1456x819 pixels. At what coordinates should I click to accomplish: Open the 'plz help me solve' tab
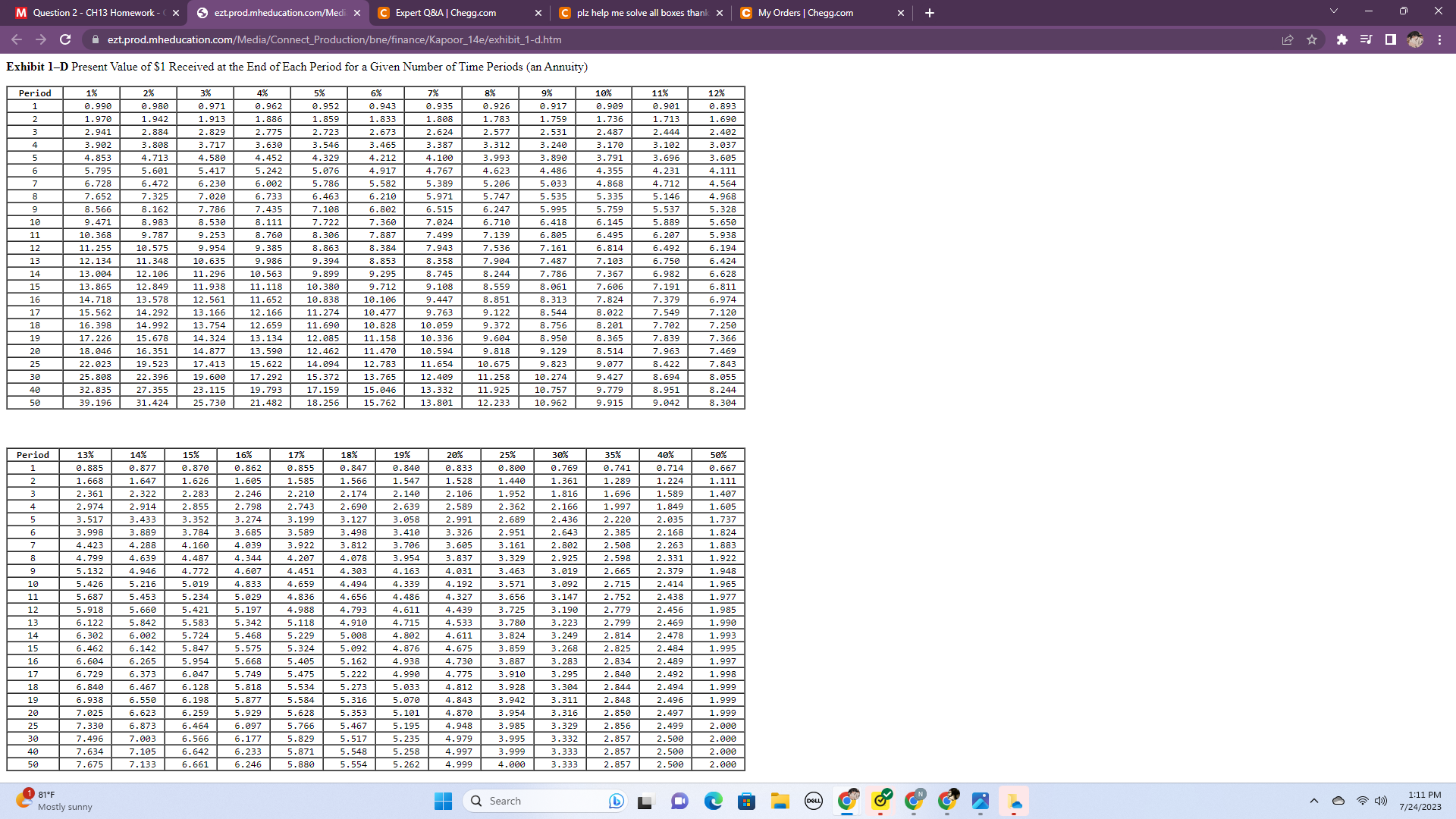(642, 13)
